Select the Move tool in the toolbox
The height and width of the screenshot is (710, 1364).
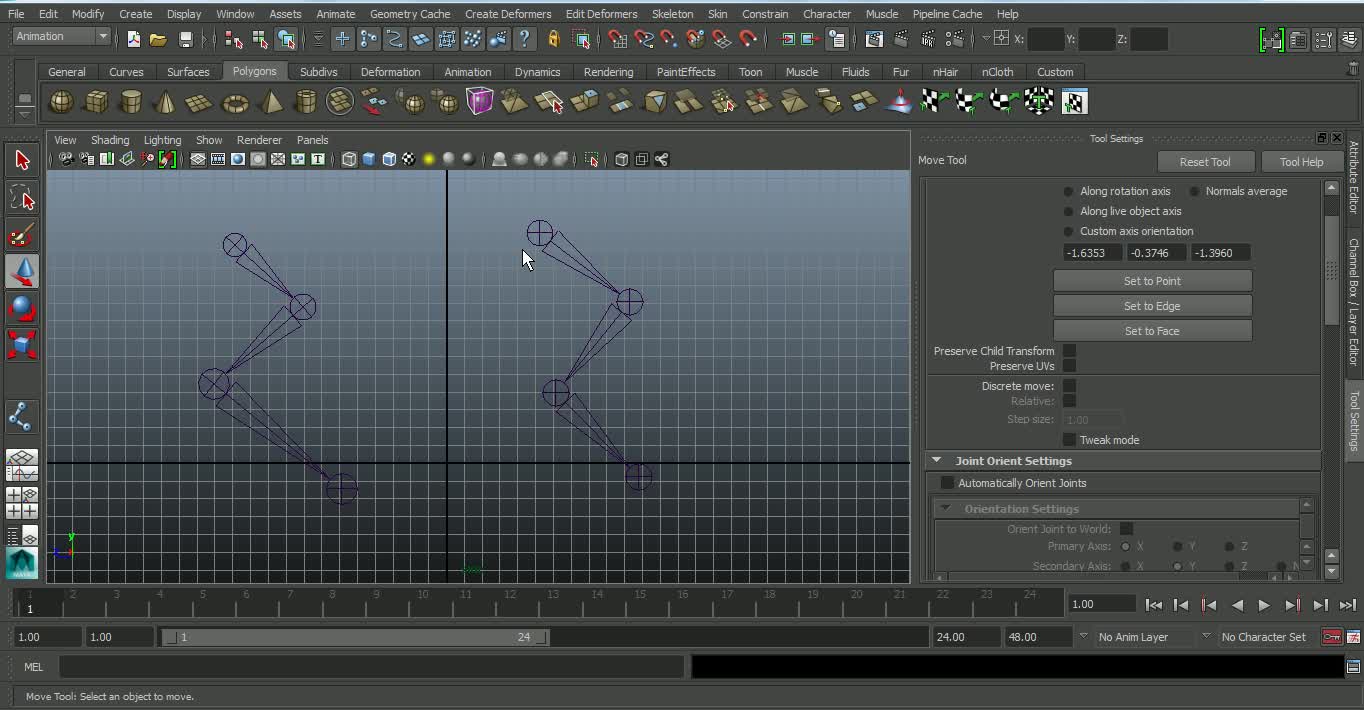[22, 272]
